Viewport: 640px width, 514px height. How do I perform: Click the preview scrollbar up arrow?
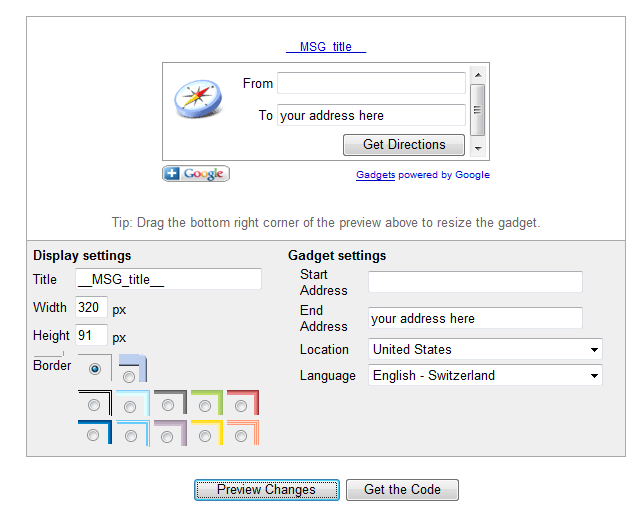pos(478,75)
